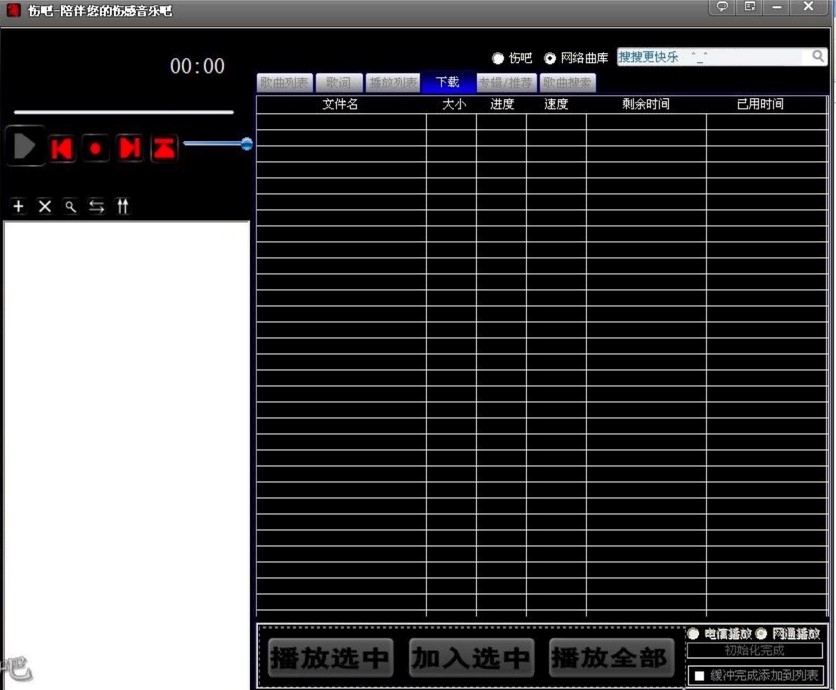
Task: Select the 网络曲库 radio button
Action: click(x=550, y=59)
